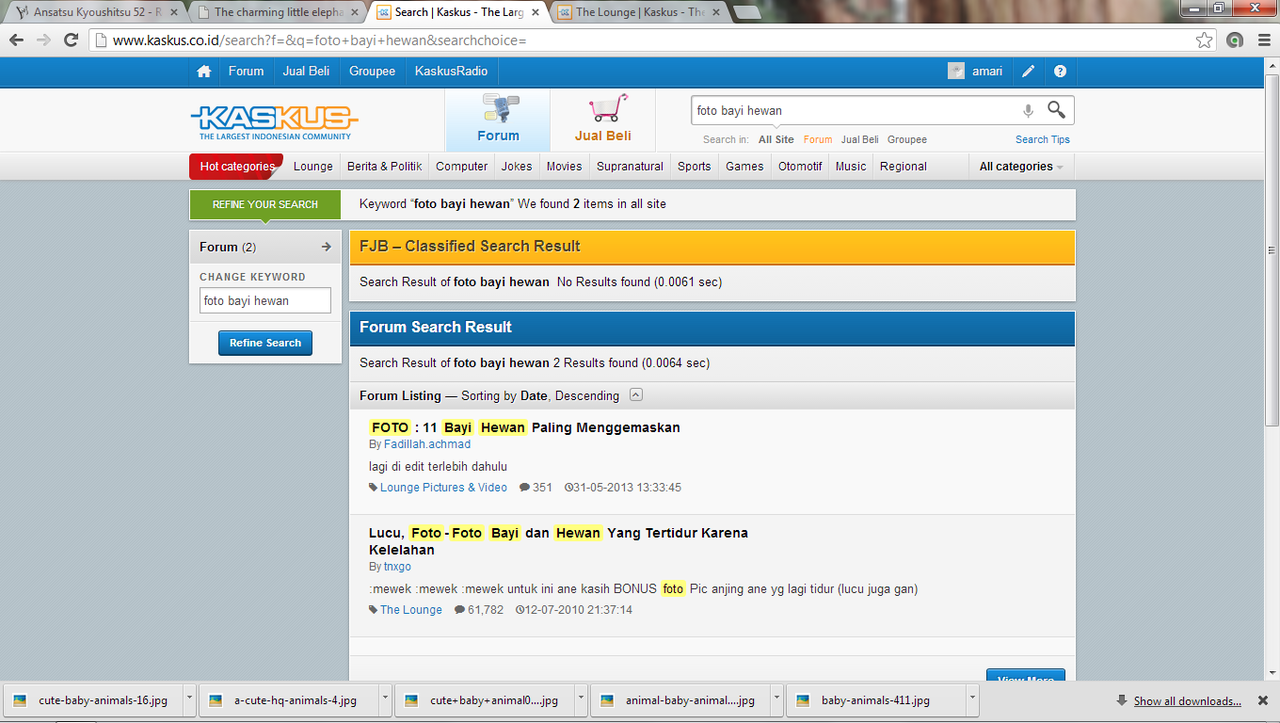Click Kaskus logo
Viewport: 1280px width, 723px height.
(x=273, y=122)
